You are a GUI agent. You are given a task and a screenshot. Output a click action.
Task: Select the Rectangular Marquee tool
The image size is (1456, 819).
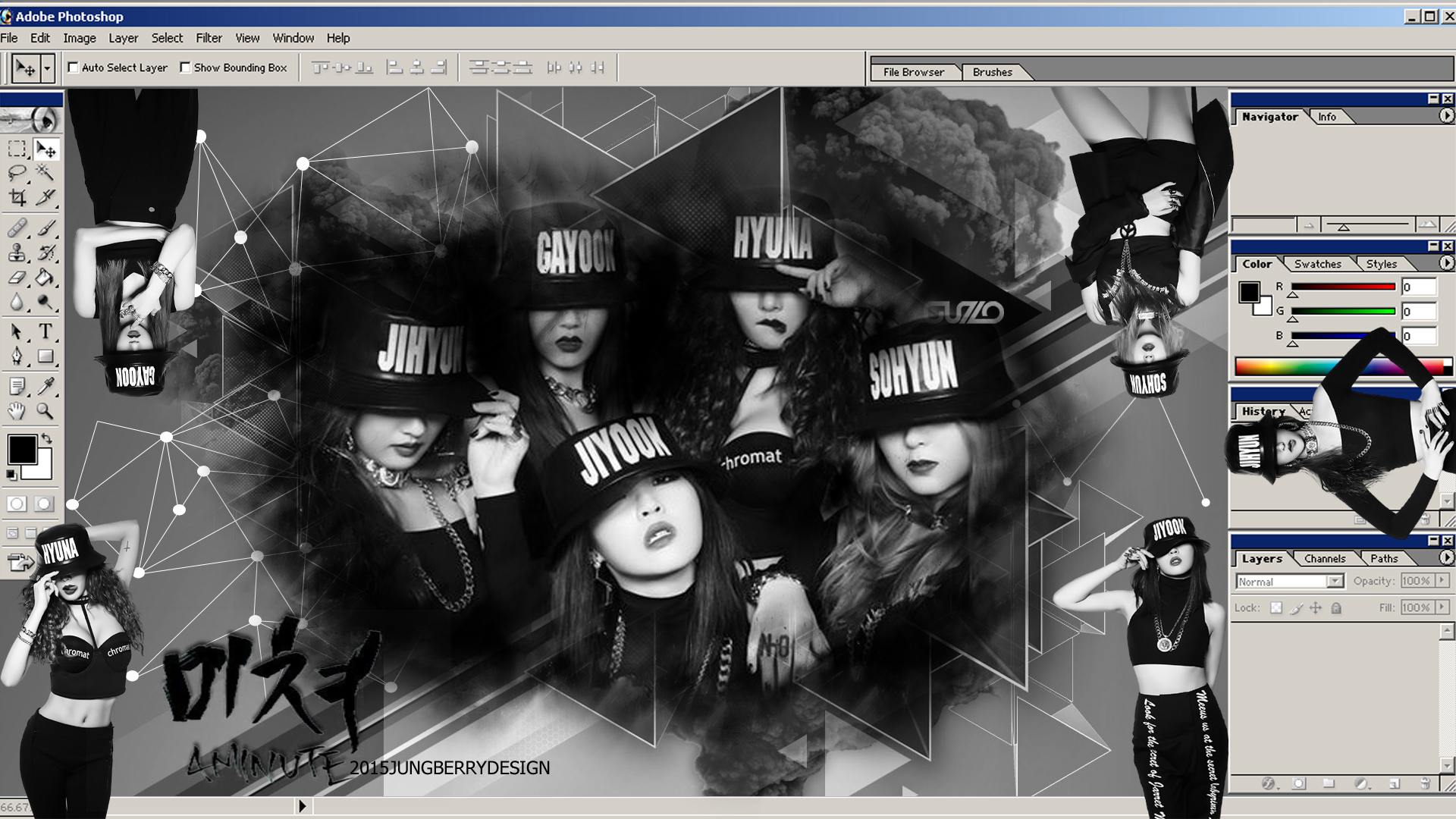click(17, 149)
